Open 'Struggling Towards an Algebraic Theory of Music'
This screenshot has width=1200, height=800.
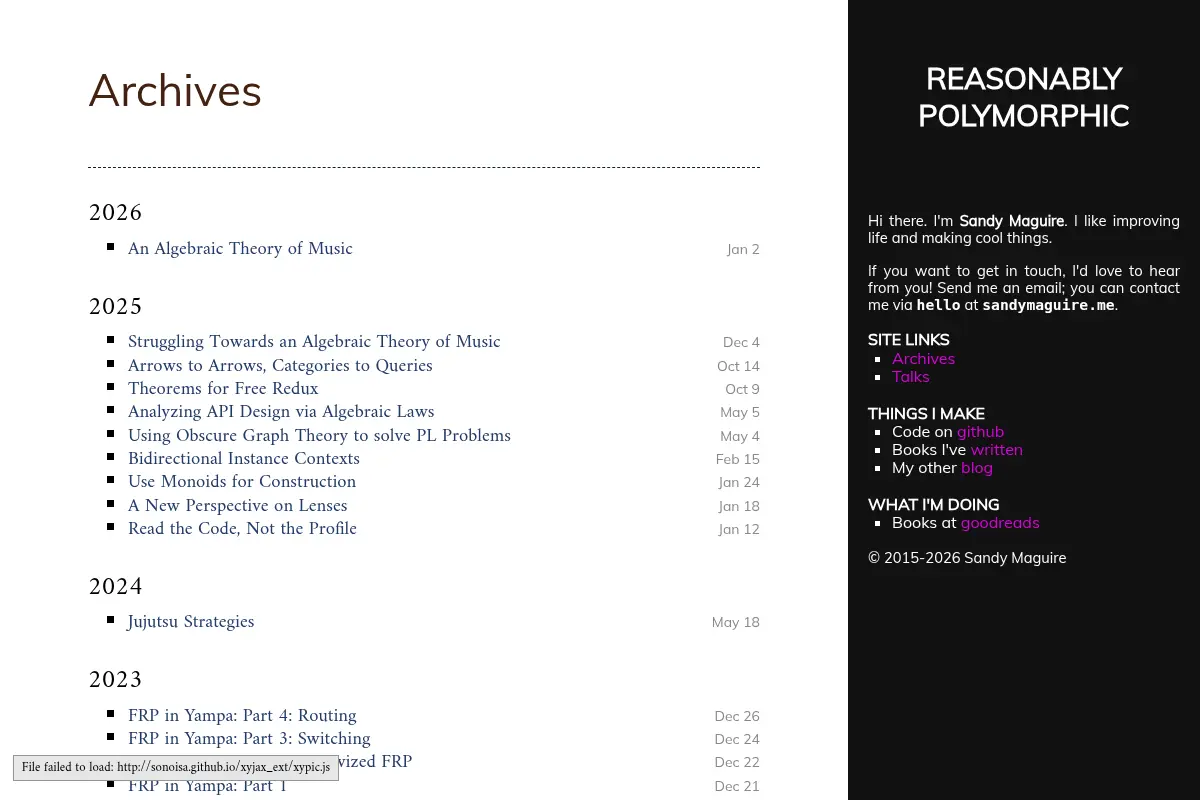pyautogui.click(x=314, y=342)
